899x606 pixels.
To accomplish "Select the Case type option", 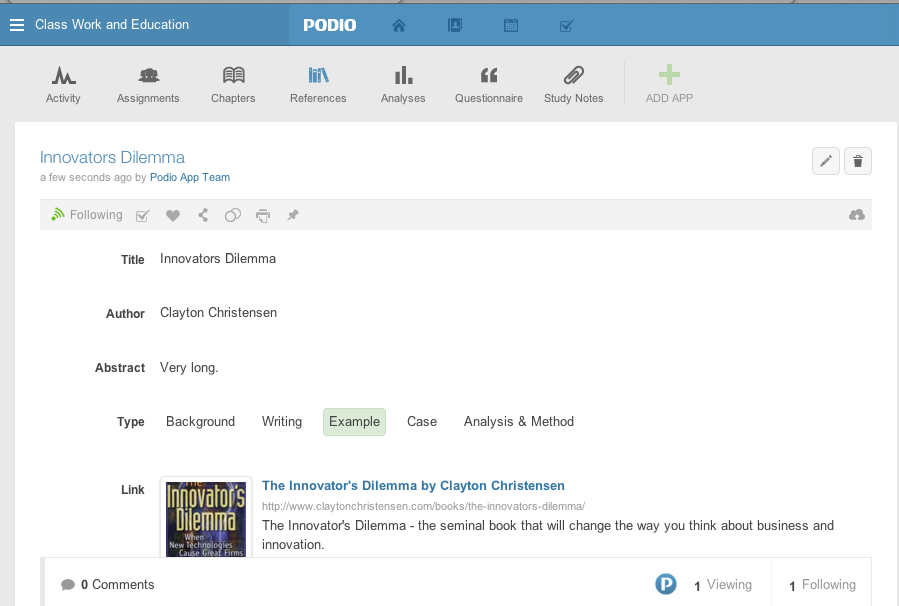I will [x=421, y=422].
